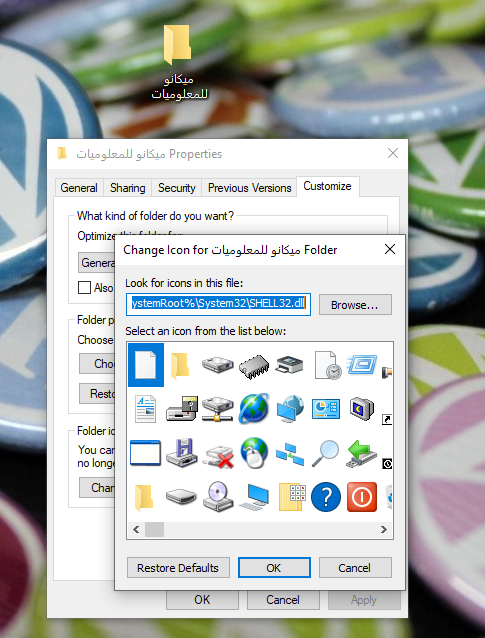
Task: Click the icon file path input field
Action: click(218, 304)
